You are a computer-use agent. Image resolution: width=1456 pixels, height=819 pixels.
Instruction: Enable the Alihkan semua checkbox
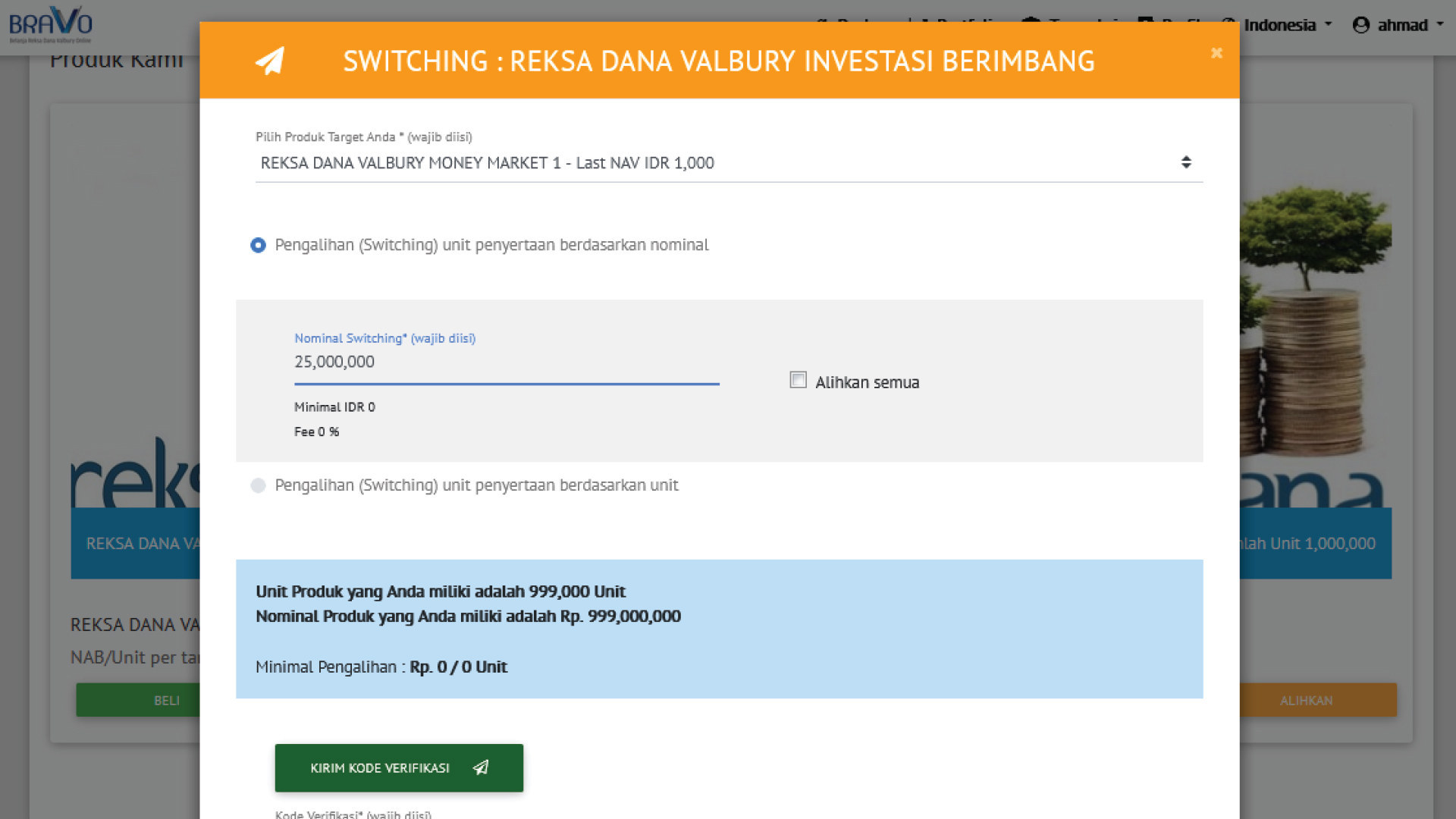(798, 380)
